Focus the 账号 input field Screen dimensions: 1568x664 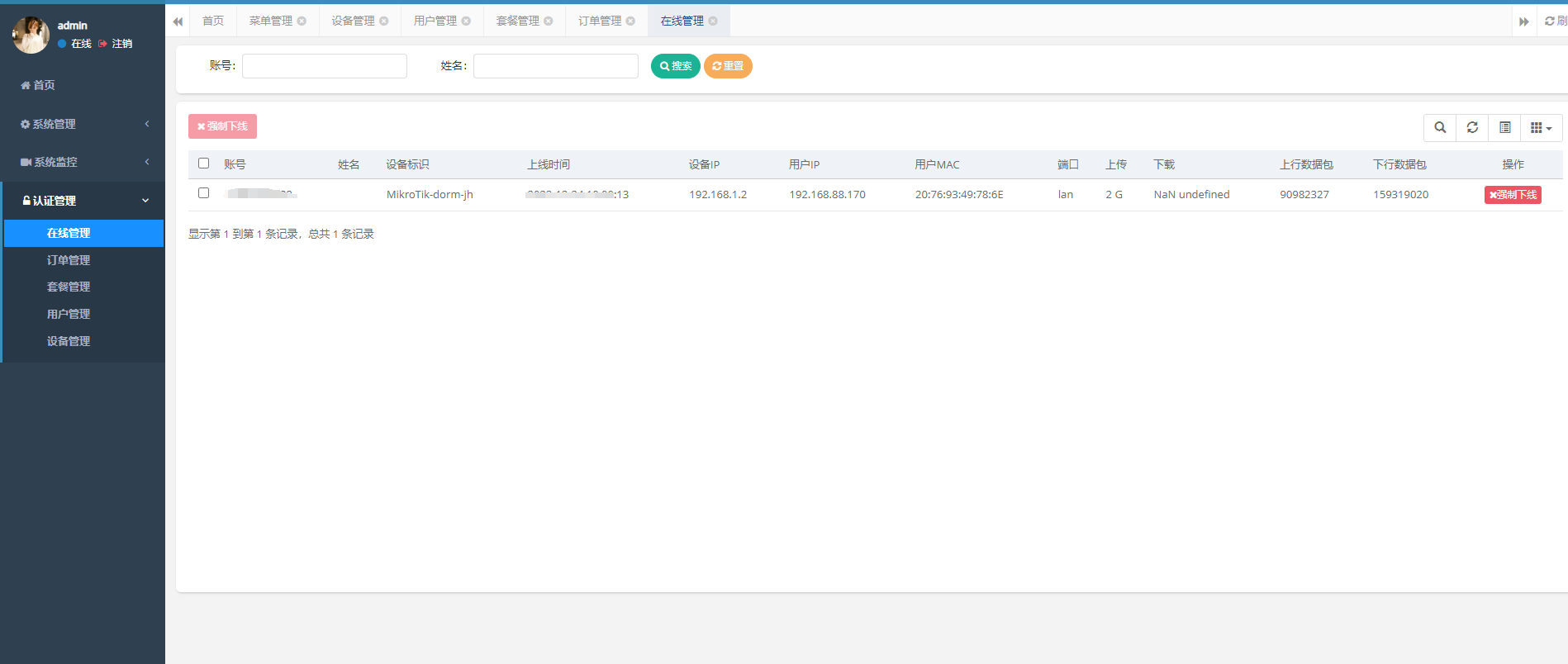[325, 66]
